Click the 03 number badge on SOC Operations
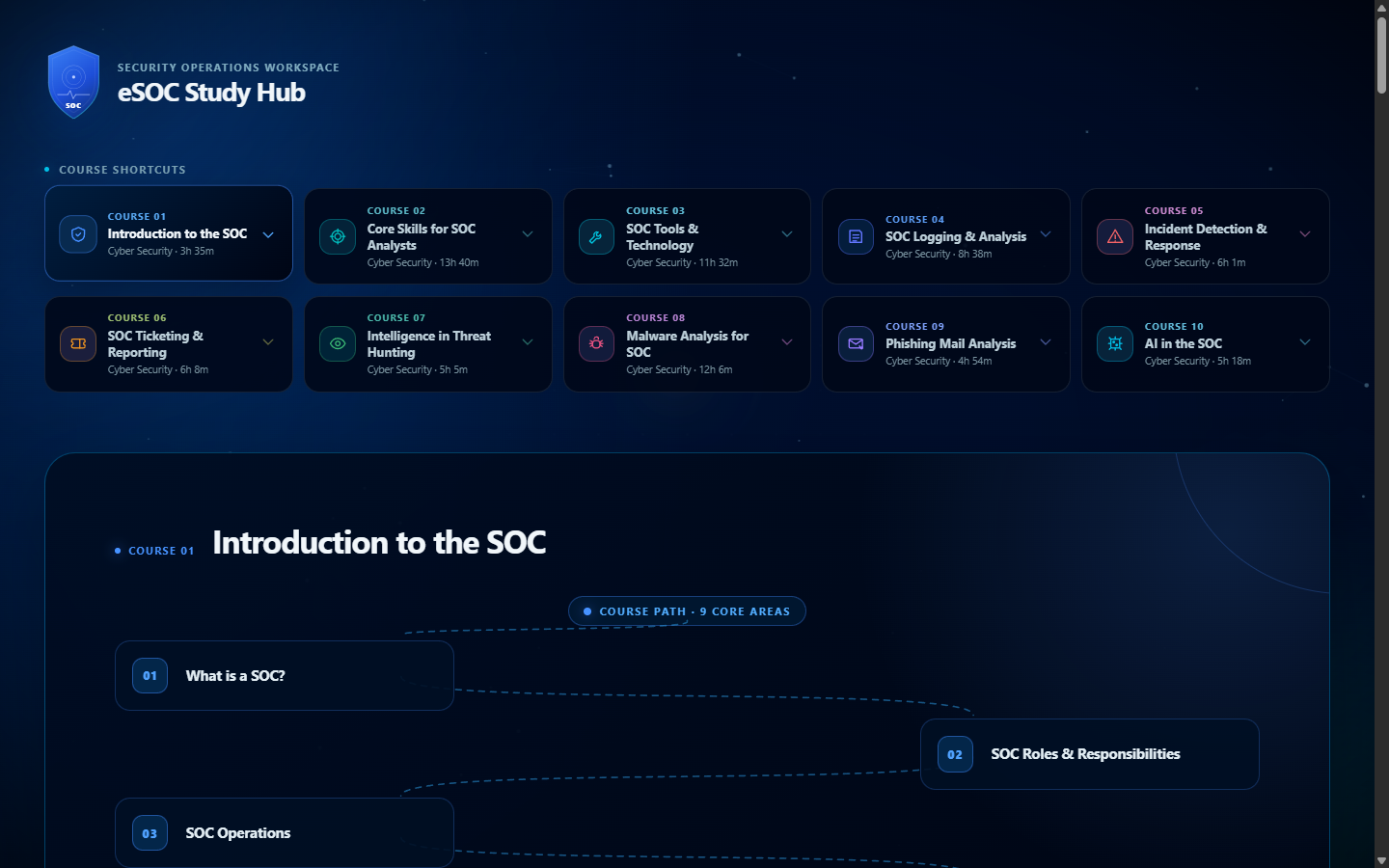 pos(150,833)
